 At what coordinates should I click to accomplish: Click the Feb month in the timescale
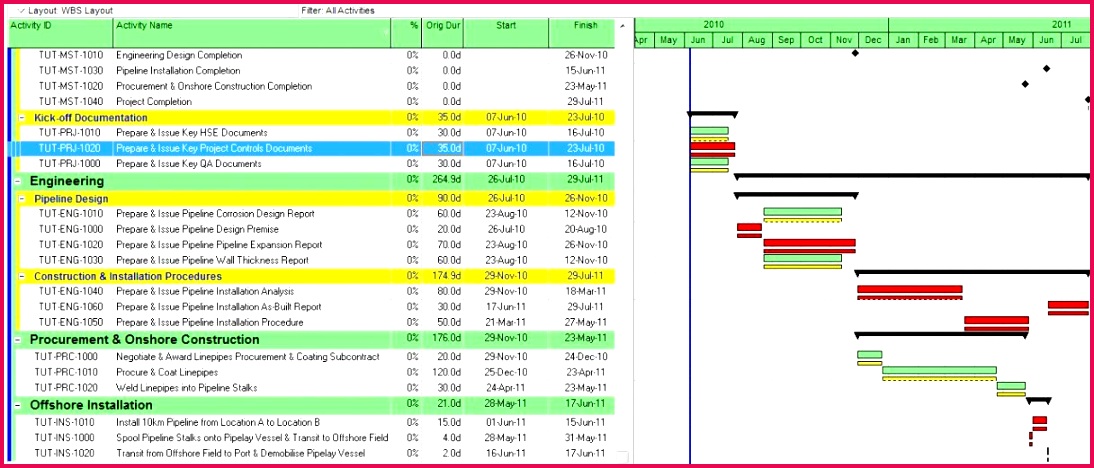[x=931, y=40]
